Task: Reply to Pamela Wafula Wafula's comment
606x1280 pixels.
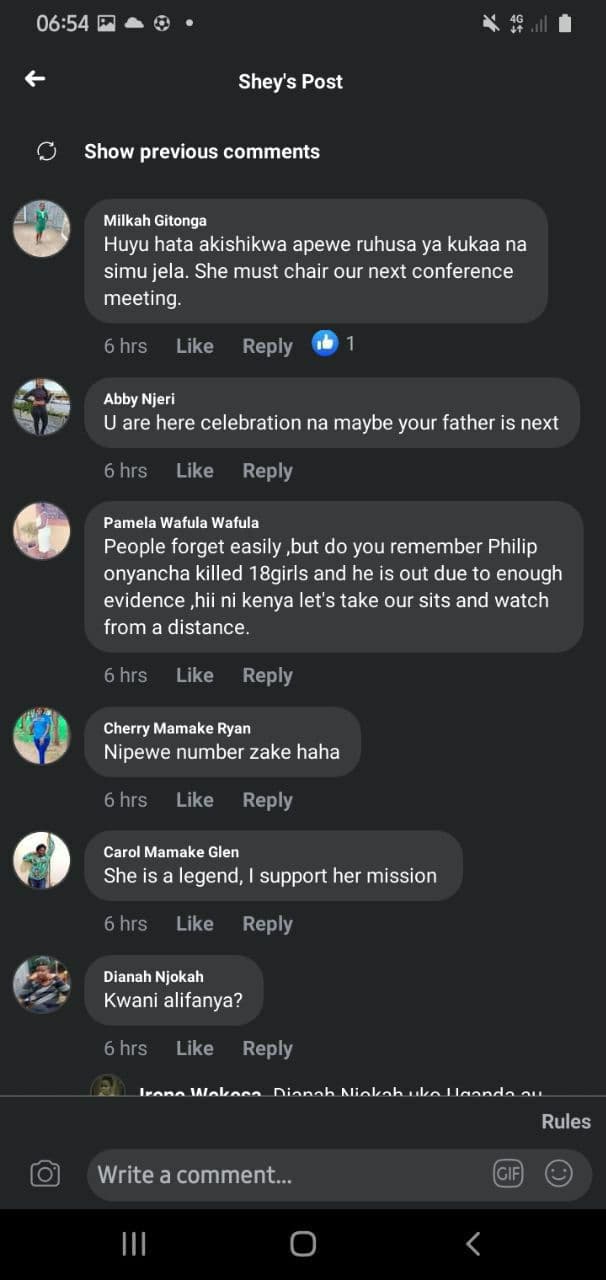Action: [x=267, y=675]
